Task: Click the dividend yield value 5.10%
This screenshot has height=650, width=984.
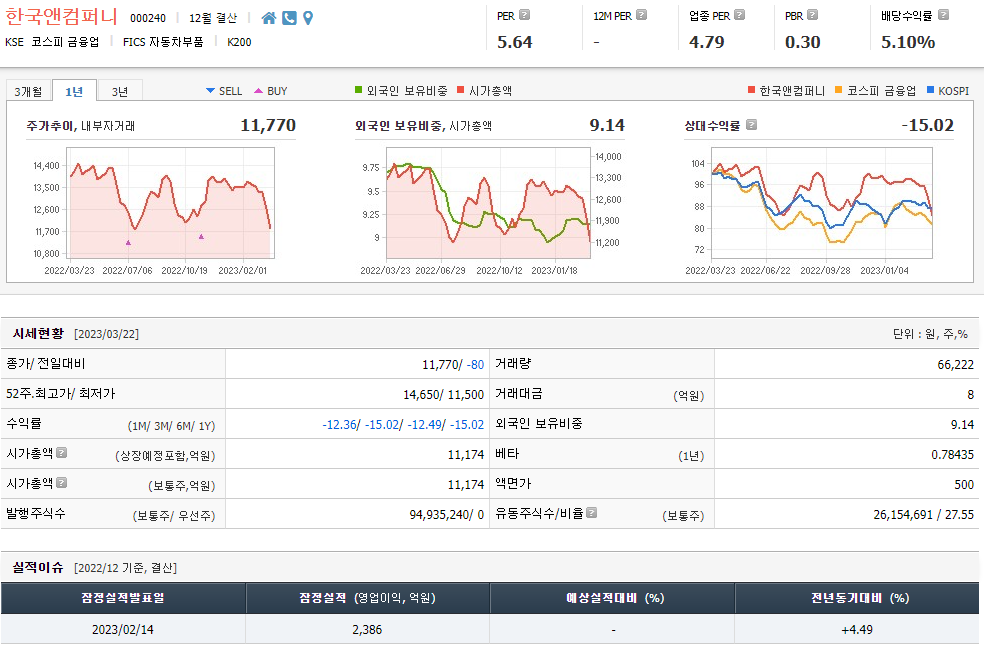Action: (908, 42)
